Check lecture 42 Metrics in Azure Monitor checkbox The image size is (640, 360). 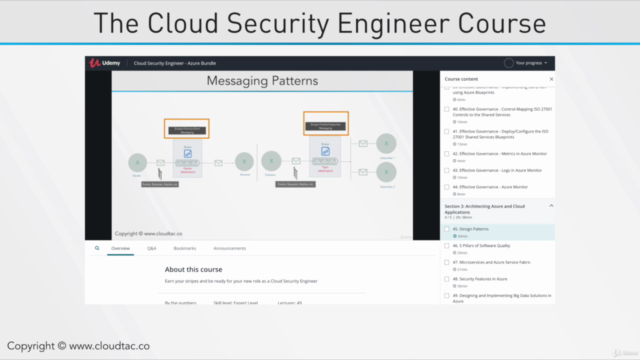[x=447, y=154]
